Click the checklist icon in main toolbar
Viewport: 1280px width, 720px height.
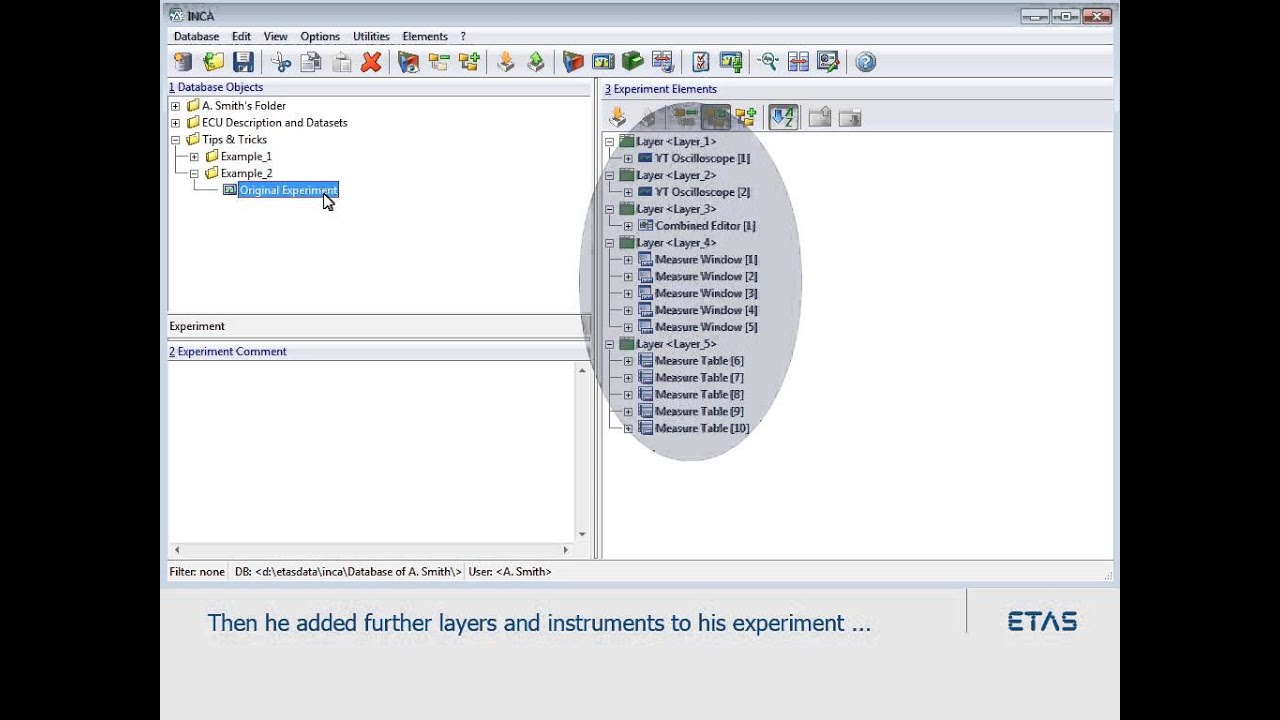pyautogui.click(x=701, y=62)
